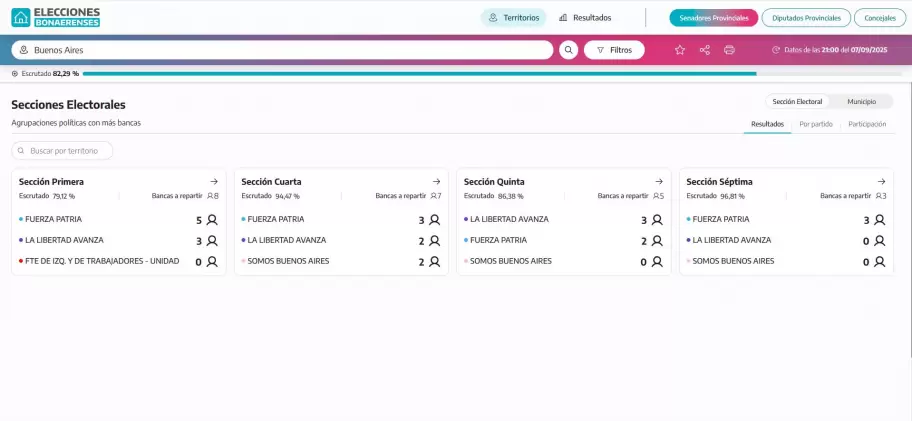Open the Filtros filter menu
The height and width of the screenshot is (421, 912).
(x=614, y=50)
